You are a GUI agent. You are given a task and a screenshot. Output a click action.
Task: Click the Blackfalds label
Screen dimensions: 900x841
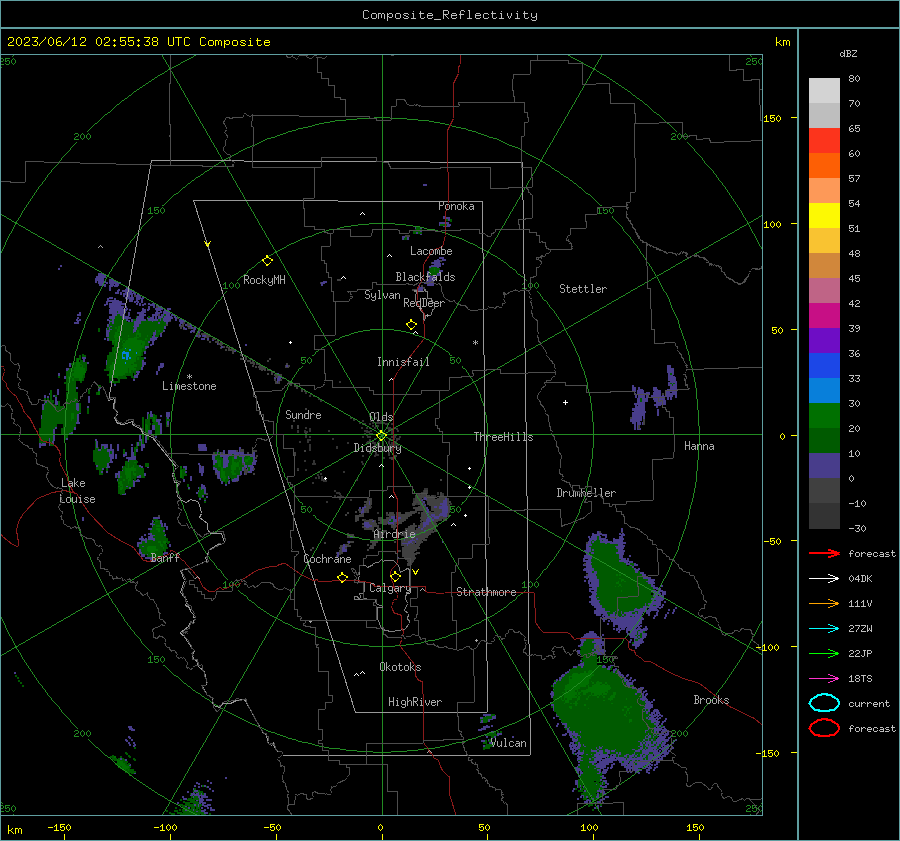click(425, 277)
